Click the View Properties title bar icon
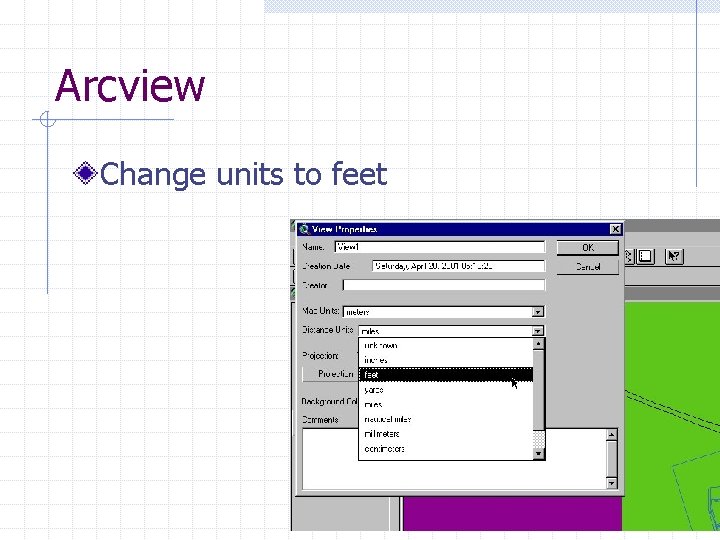 click(x=304, y=229)
